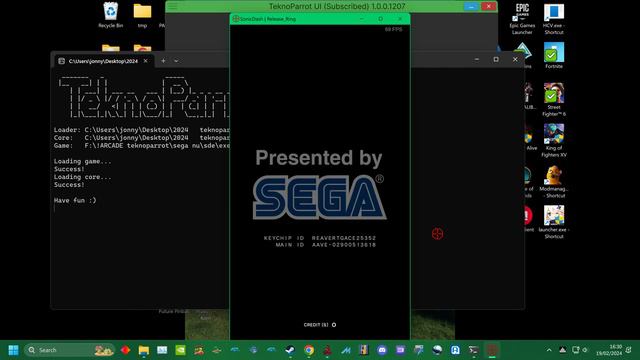Viewport: 640px width, 360px height.
Task: Click the taskbar Search box
Action: point(69,350)
